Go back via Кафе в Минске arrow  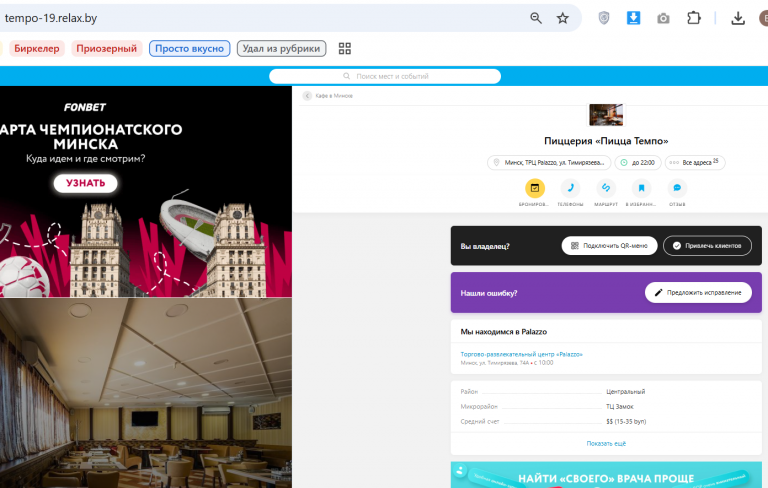(x=307, y=96)
